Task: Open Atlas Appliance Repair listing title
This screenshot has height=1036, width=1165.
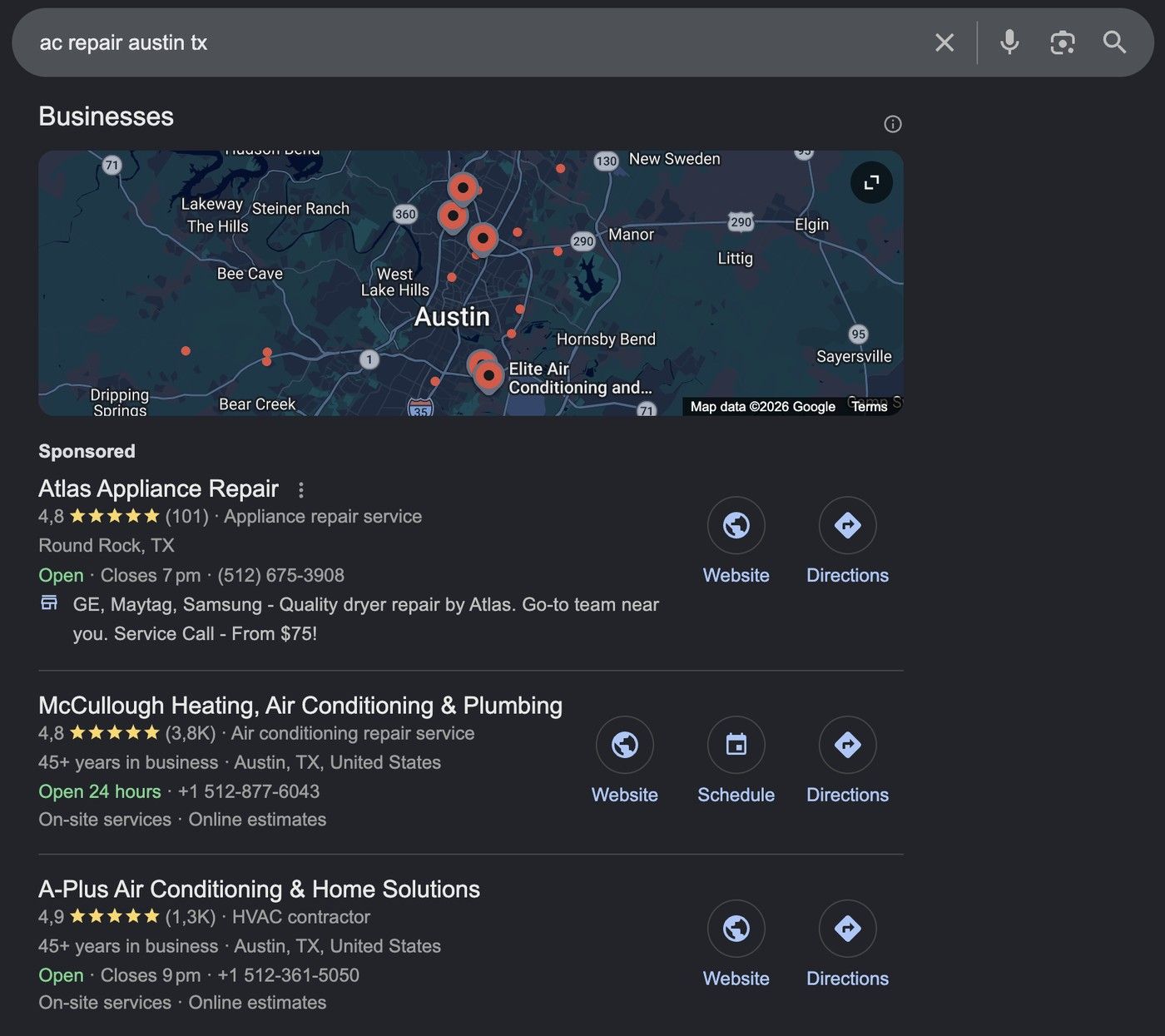Action: point(158,488)
